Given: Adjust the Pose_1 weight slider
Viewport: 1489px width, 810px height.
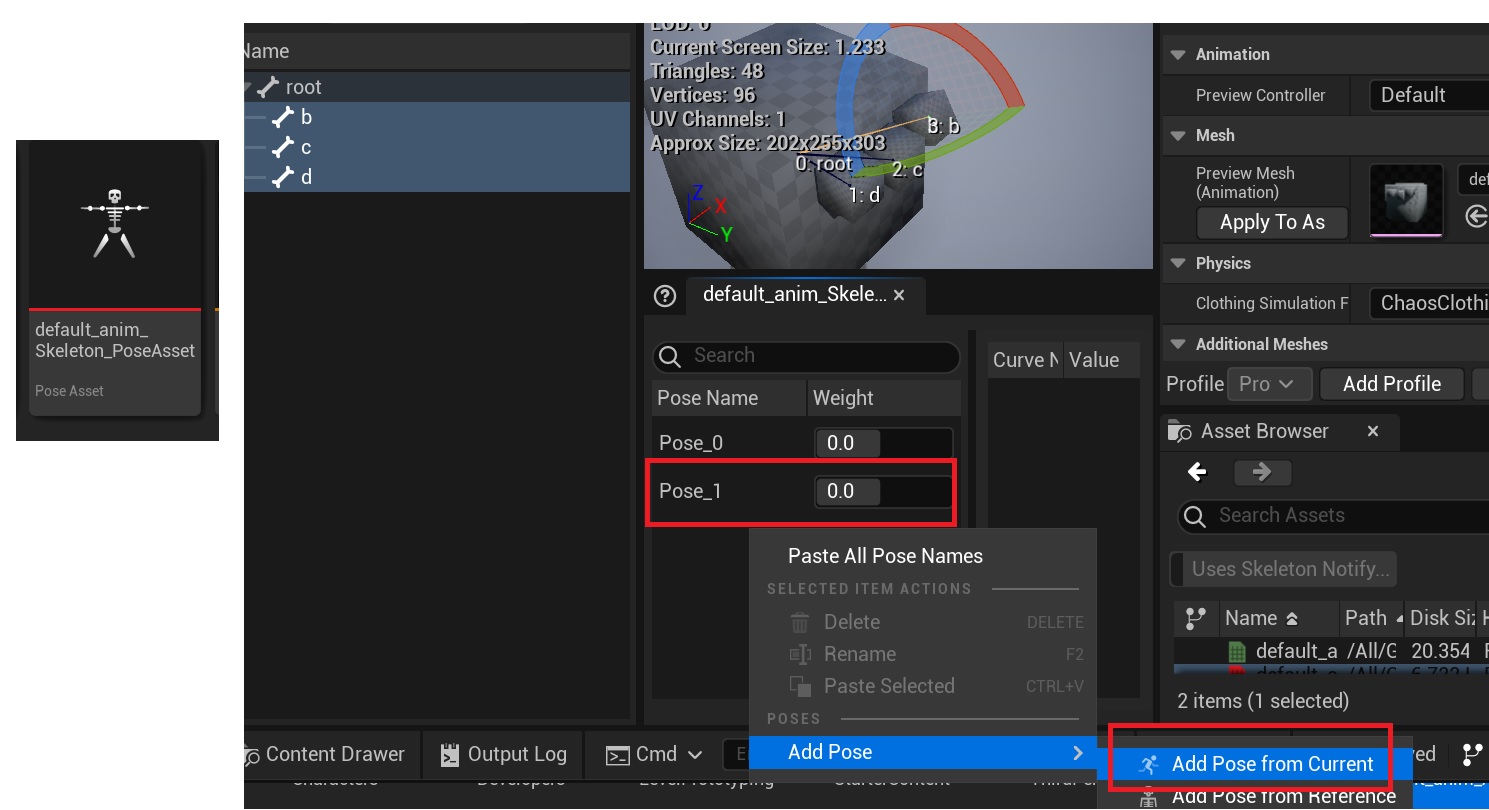Looking at the screenshot, I should coord(883,491).
